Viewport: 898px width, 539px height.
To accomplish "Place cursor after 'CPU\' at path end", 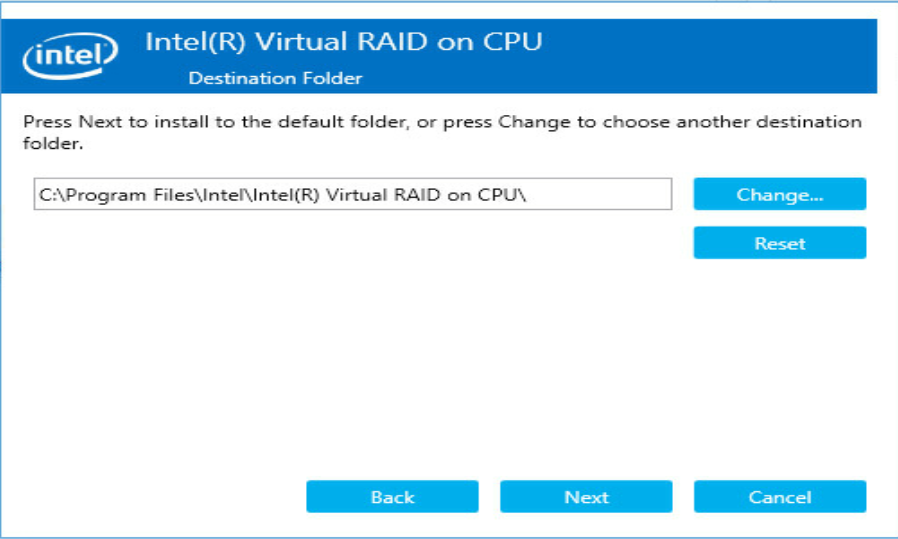I will point(527,195).
